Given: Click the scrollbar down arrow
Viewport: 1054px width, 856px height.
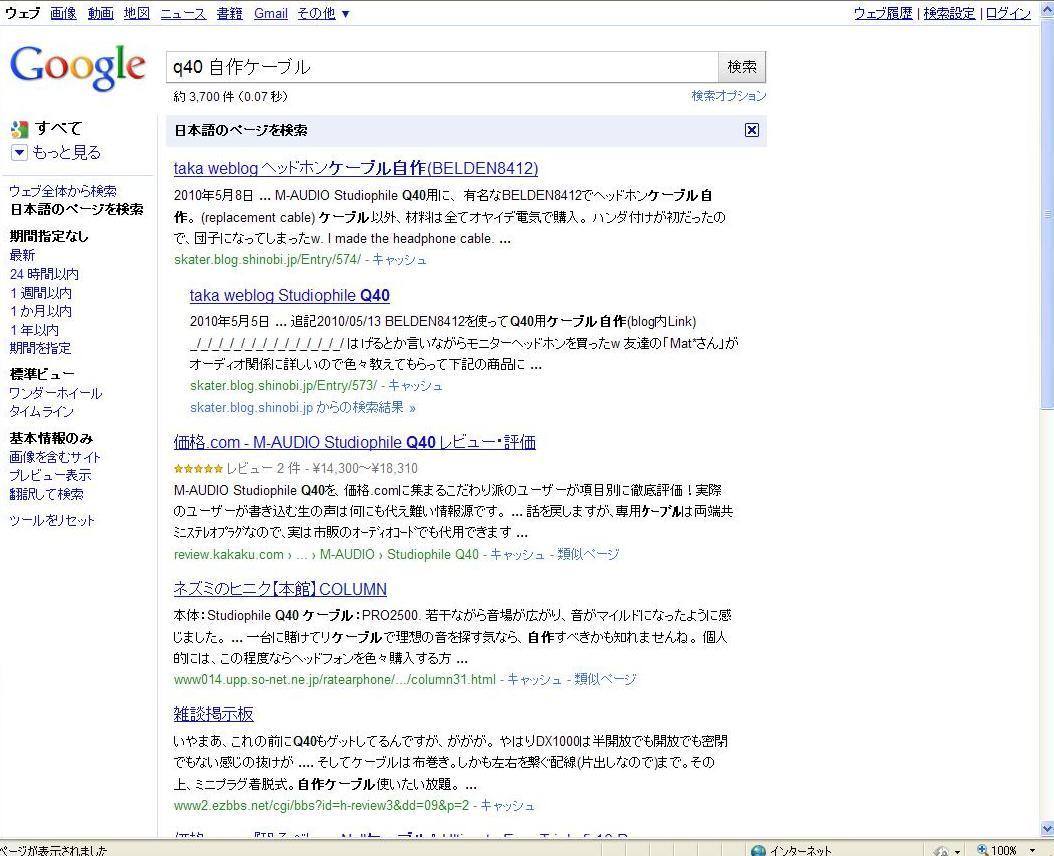Looking at the screenshot, I should point(1047,829).
